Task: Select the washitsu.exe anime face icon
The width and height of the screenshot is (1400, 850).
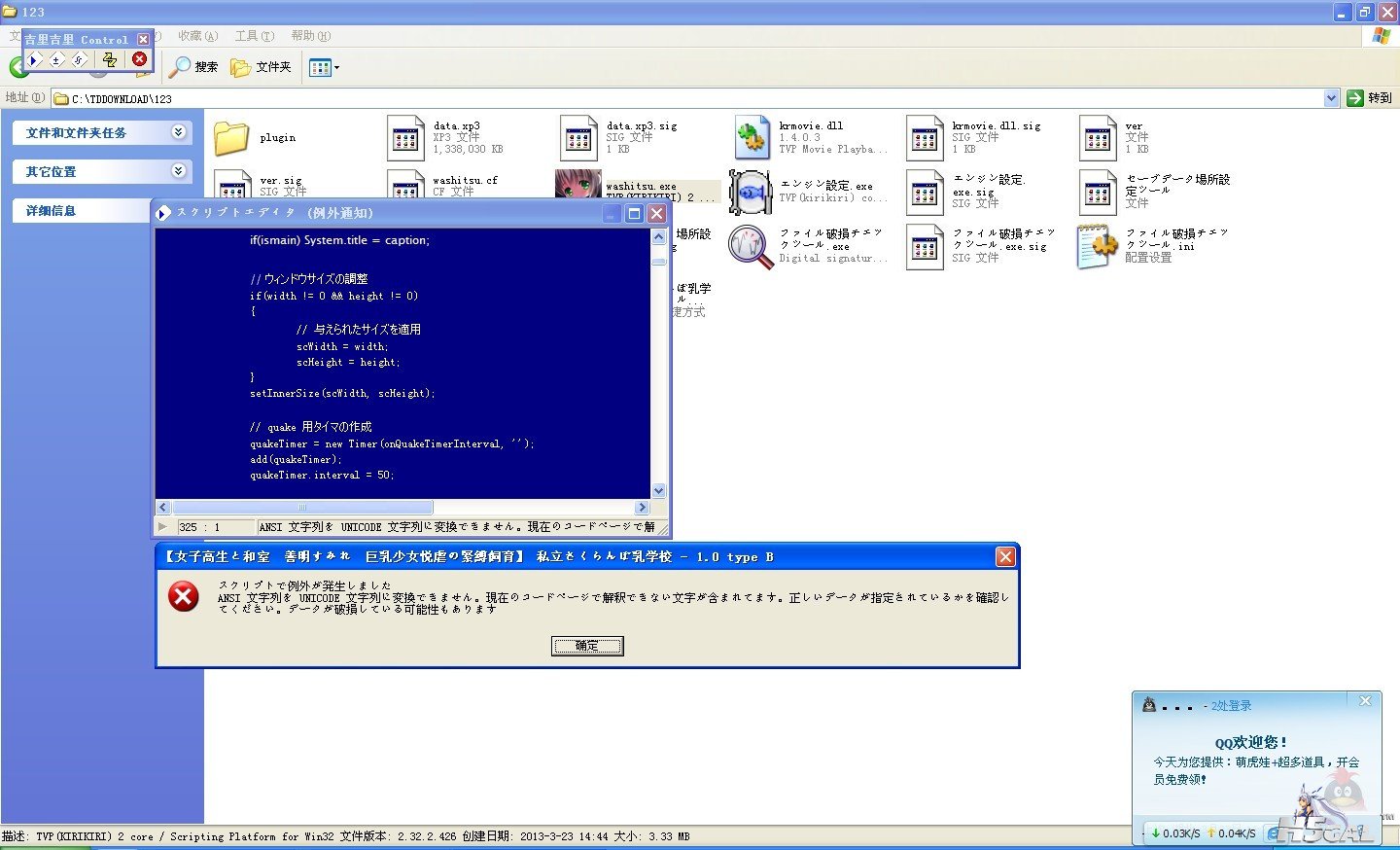Action: coord(577,184)
